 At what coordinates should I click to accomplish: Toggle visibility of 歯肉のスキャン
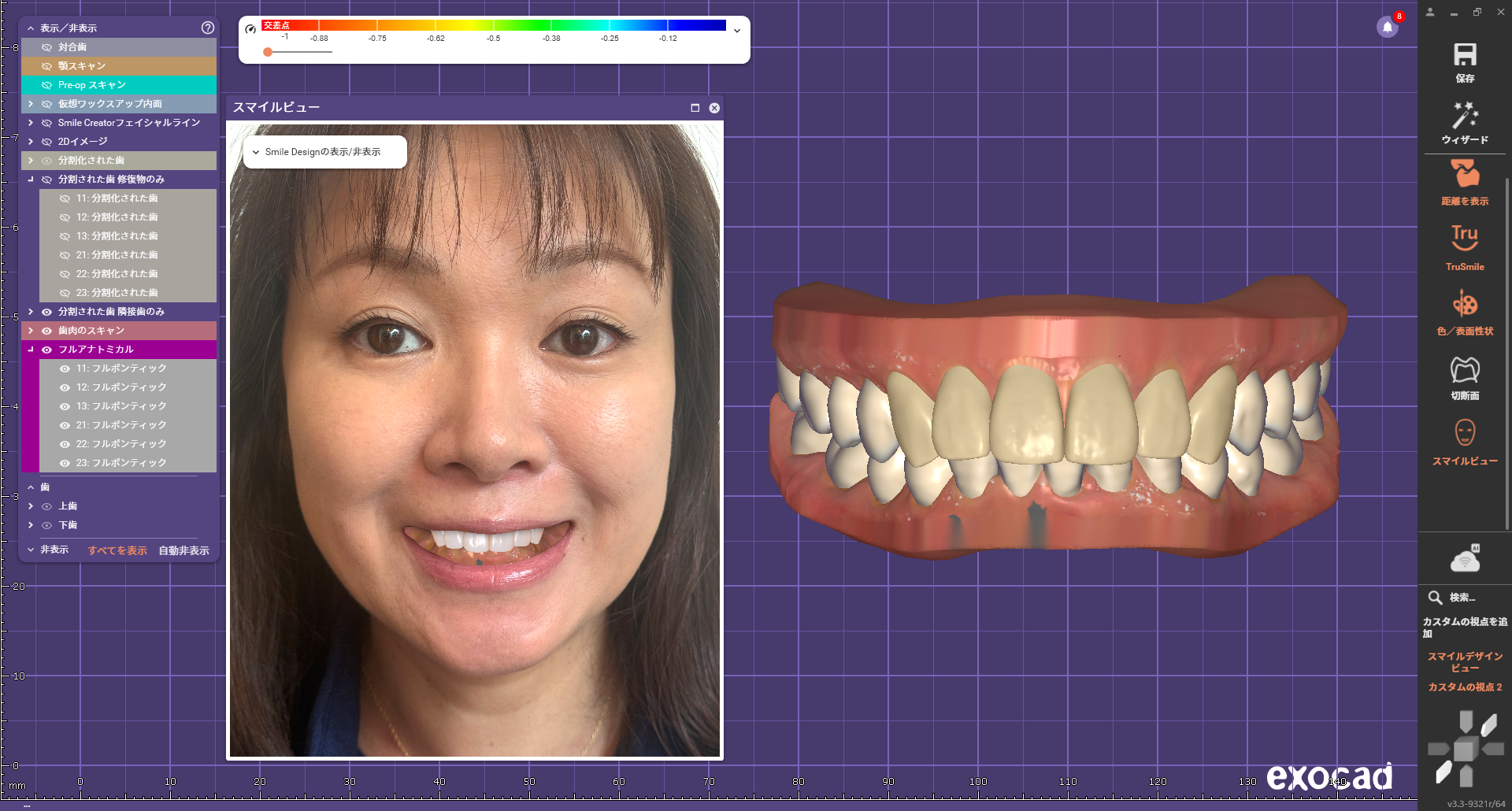(x=47, y=331)
